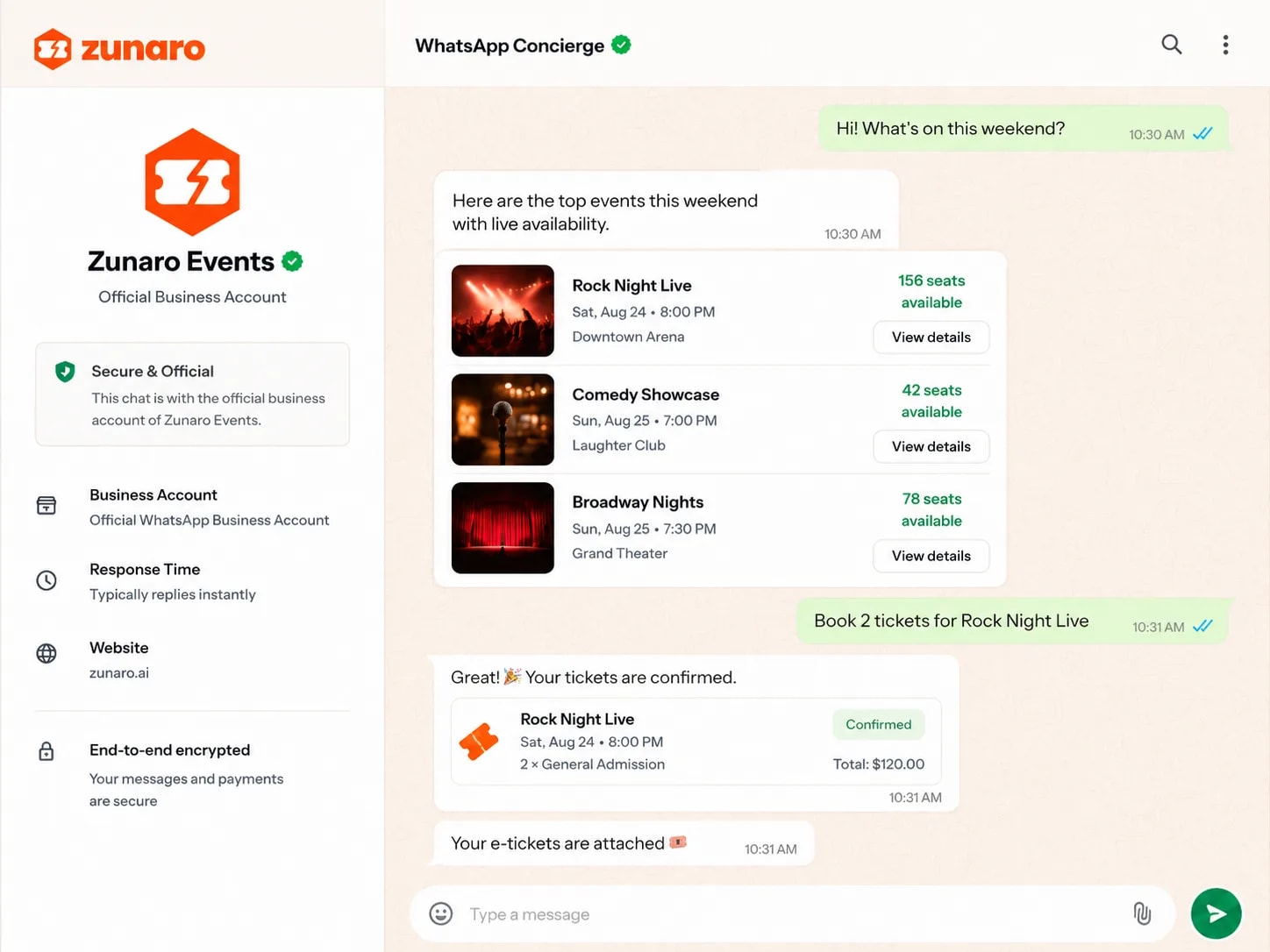This screenshot has height=952, width=1270.
Task: View details for Broadway Nights
Action: point(931,557)
